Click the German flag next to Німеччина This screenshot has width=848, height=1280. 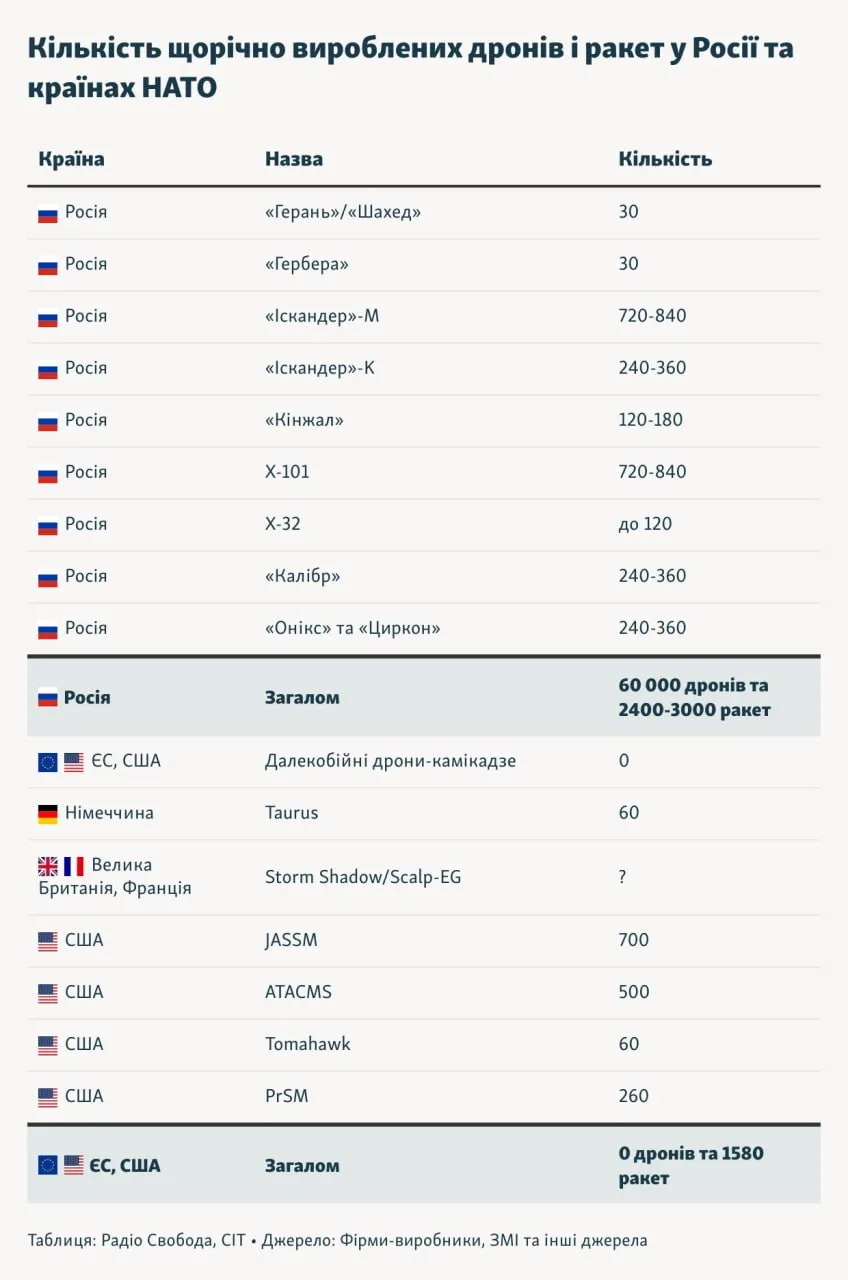tap(48, 813)
